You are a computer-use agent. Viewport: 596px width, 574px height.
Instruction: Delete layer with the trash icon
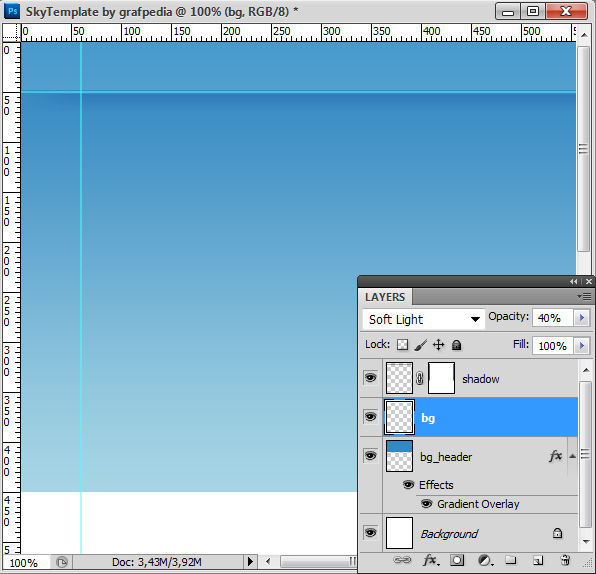click(565, 560)
